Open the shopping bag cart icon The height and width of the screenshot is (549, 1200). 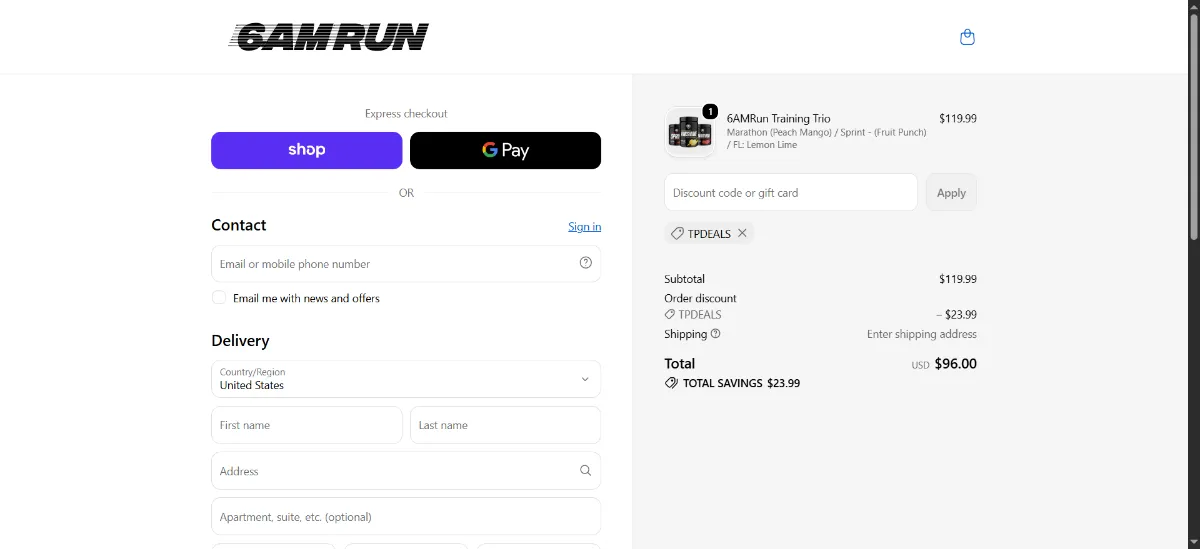[967, 37]
